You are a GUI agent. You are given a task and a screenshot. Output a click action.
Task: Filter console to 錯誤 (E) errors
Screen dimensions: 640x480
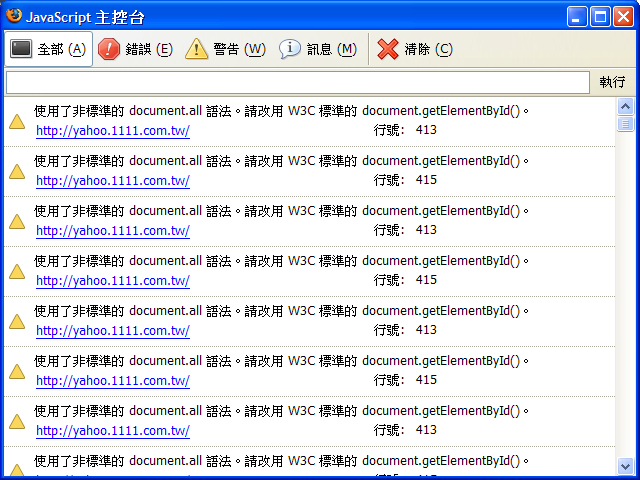[136, 49]
